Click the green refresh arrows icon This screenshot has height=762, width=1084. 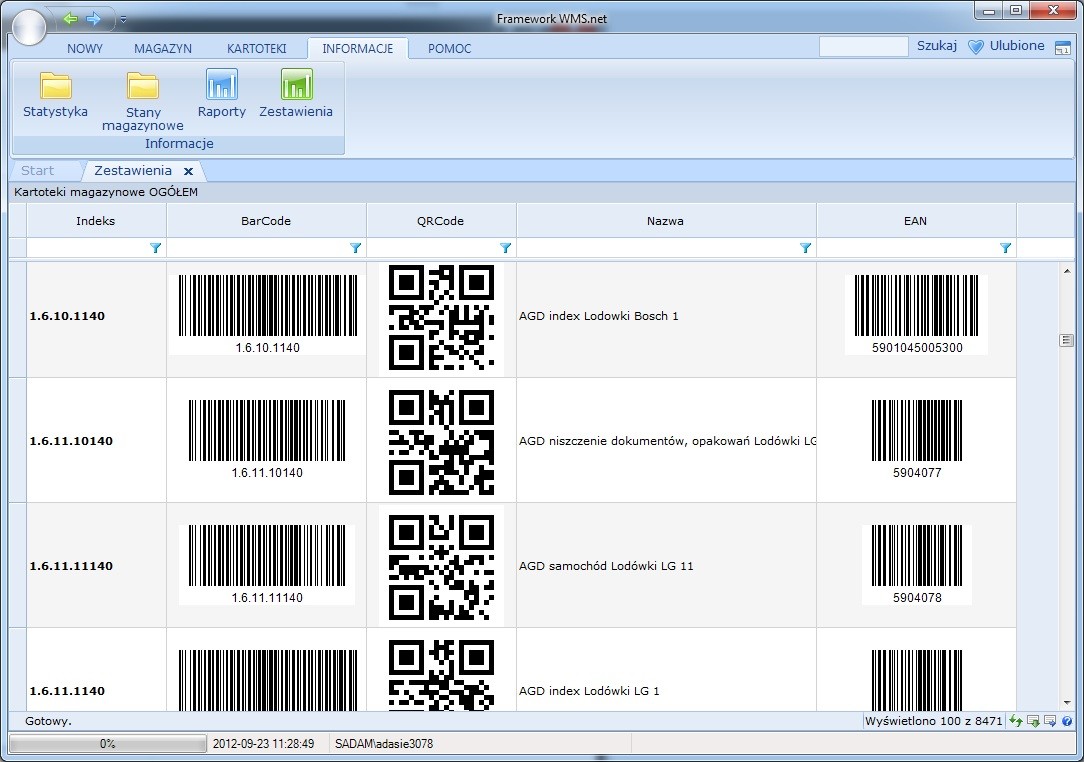click(x=1016, y=721)
